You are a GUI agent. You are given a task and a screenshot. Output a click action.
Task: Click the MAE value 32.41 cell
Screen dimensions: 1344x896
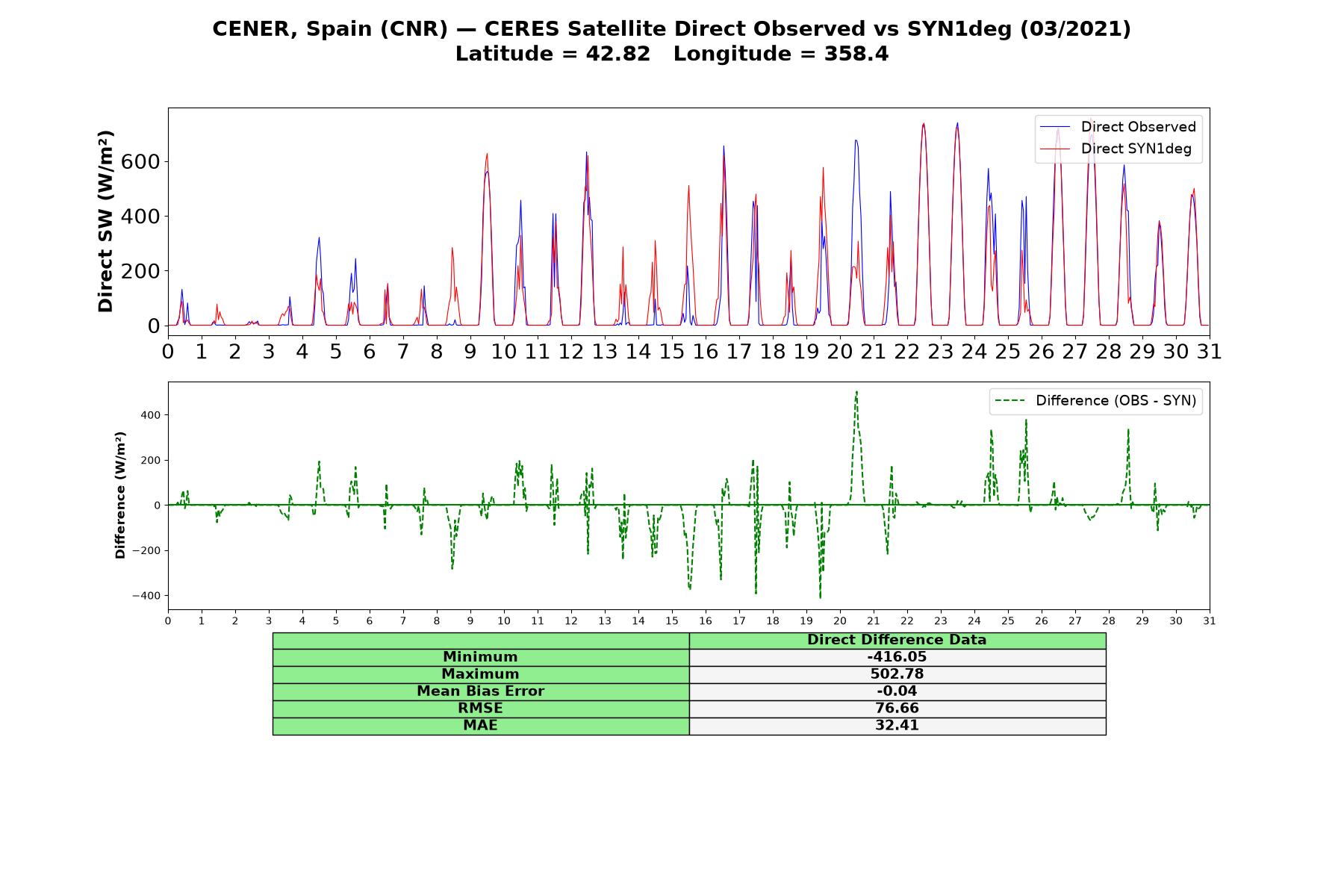point(897,726)
